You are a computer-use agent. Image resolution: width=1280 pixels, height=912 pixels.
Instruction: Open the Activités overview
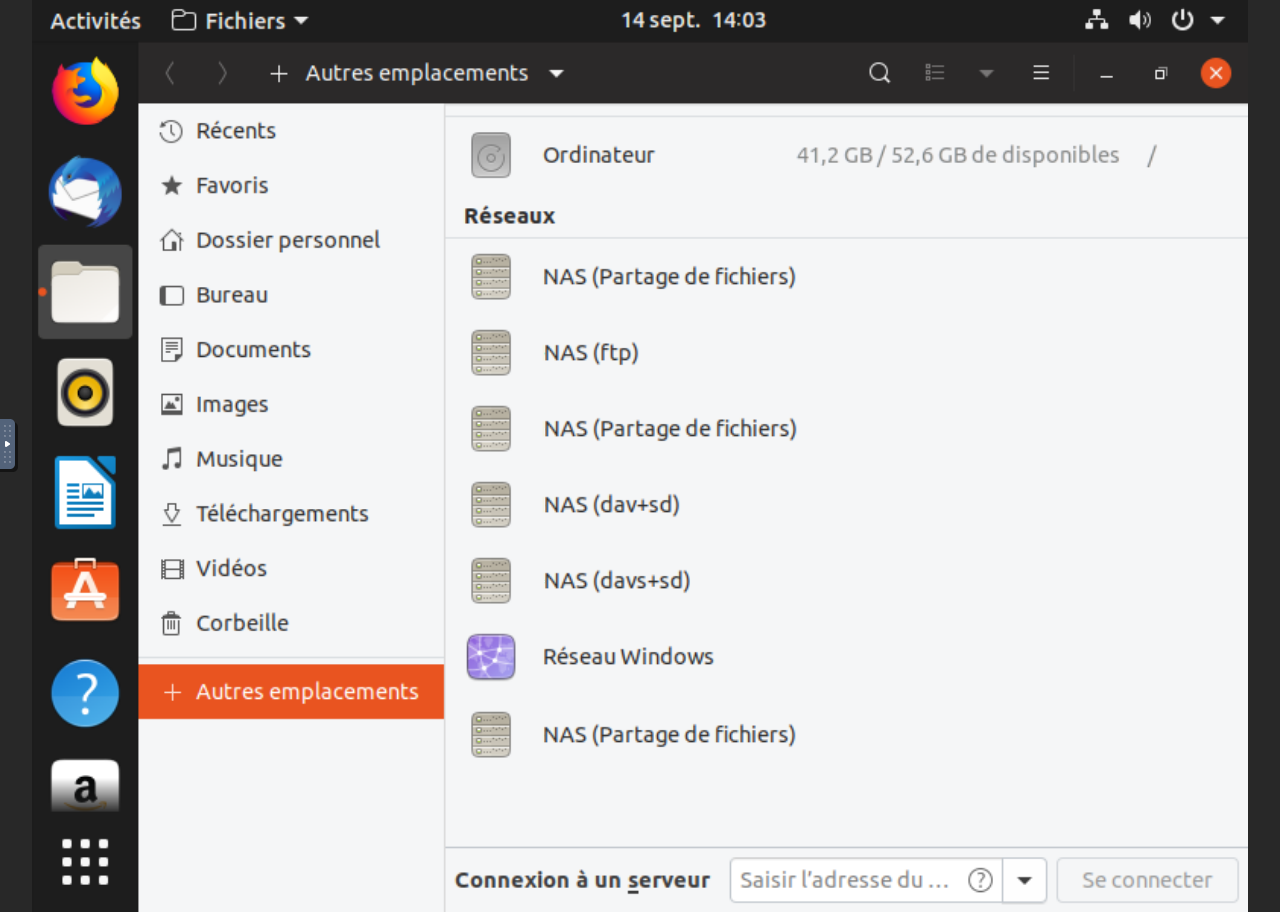[95, 21]
